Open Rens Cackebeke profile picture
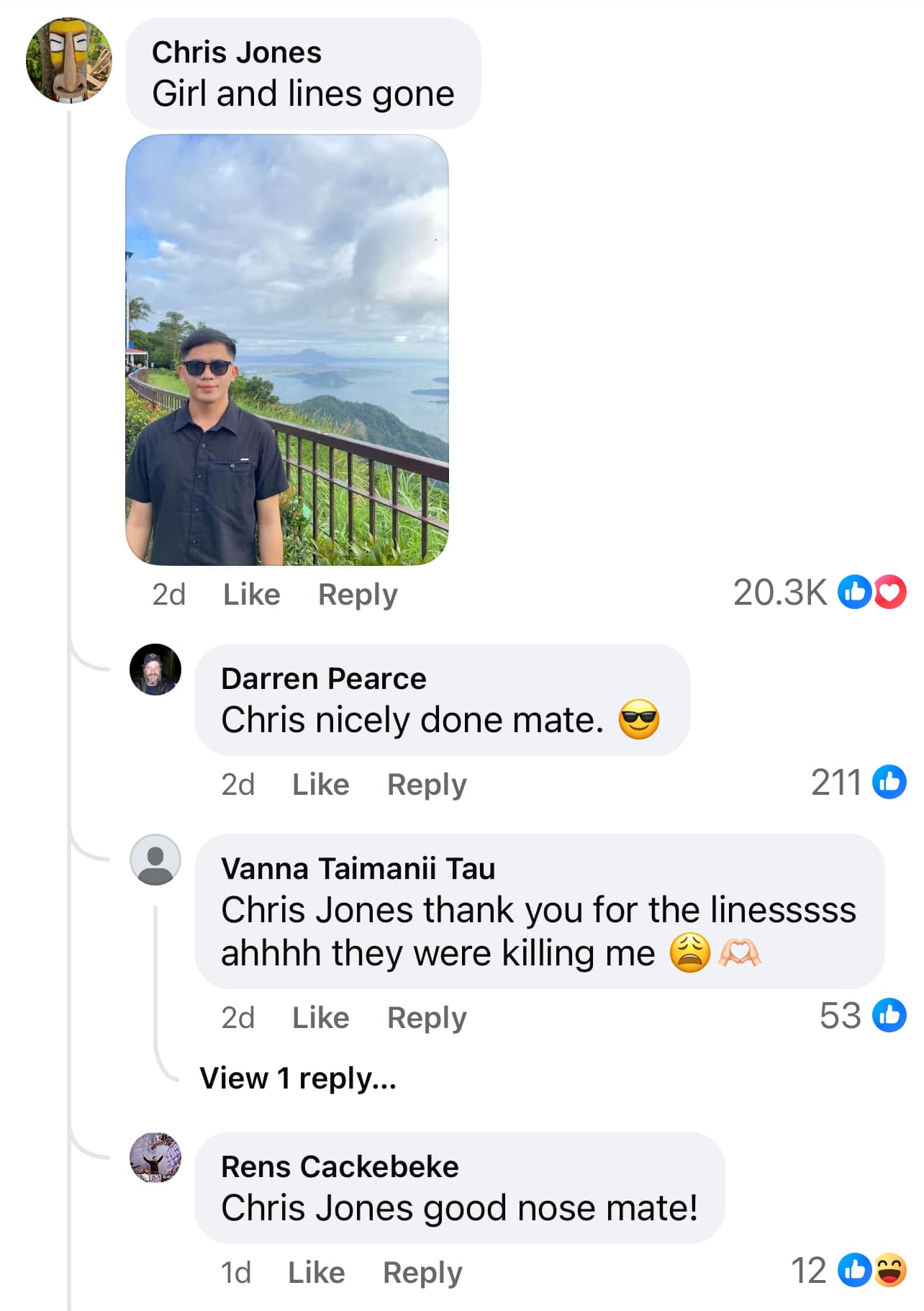Image resolution: width=924 pixels, height=1311 pixels. (155, 1158)
